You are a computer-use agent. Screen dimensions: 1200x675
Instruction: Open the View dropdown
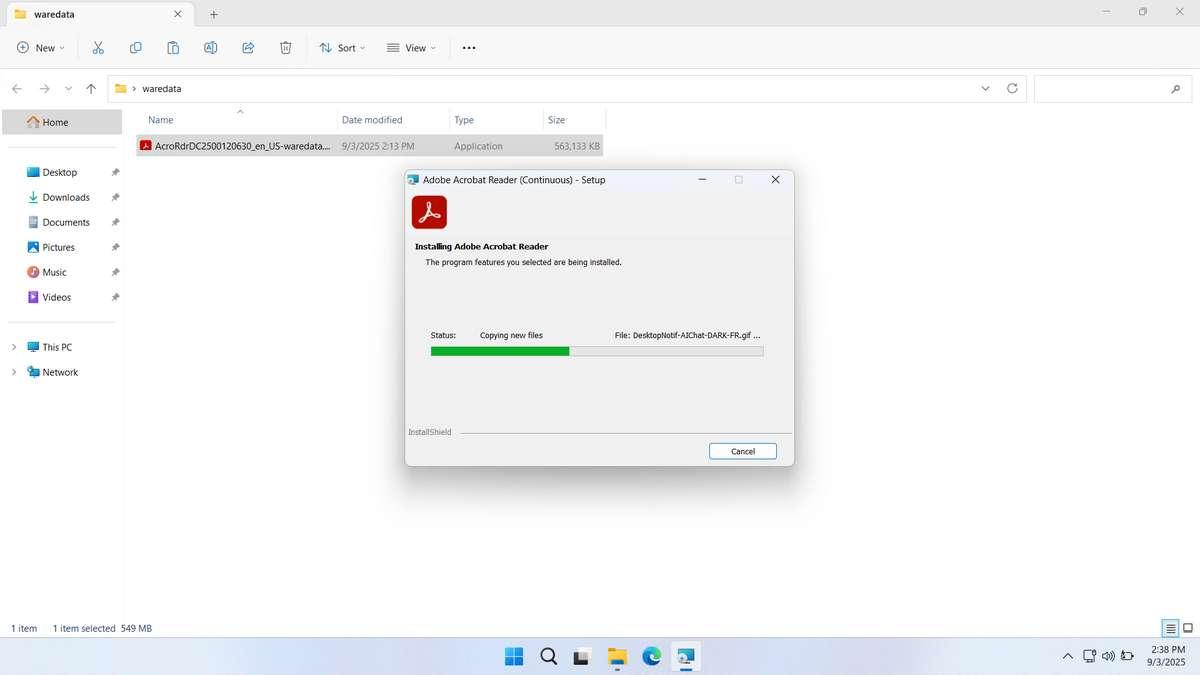pyautogui.click(x=411, y=47)
